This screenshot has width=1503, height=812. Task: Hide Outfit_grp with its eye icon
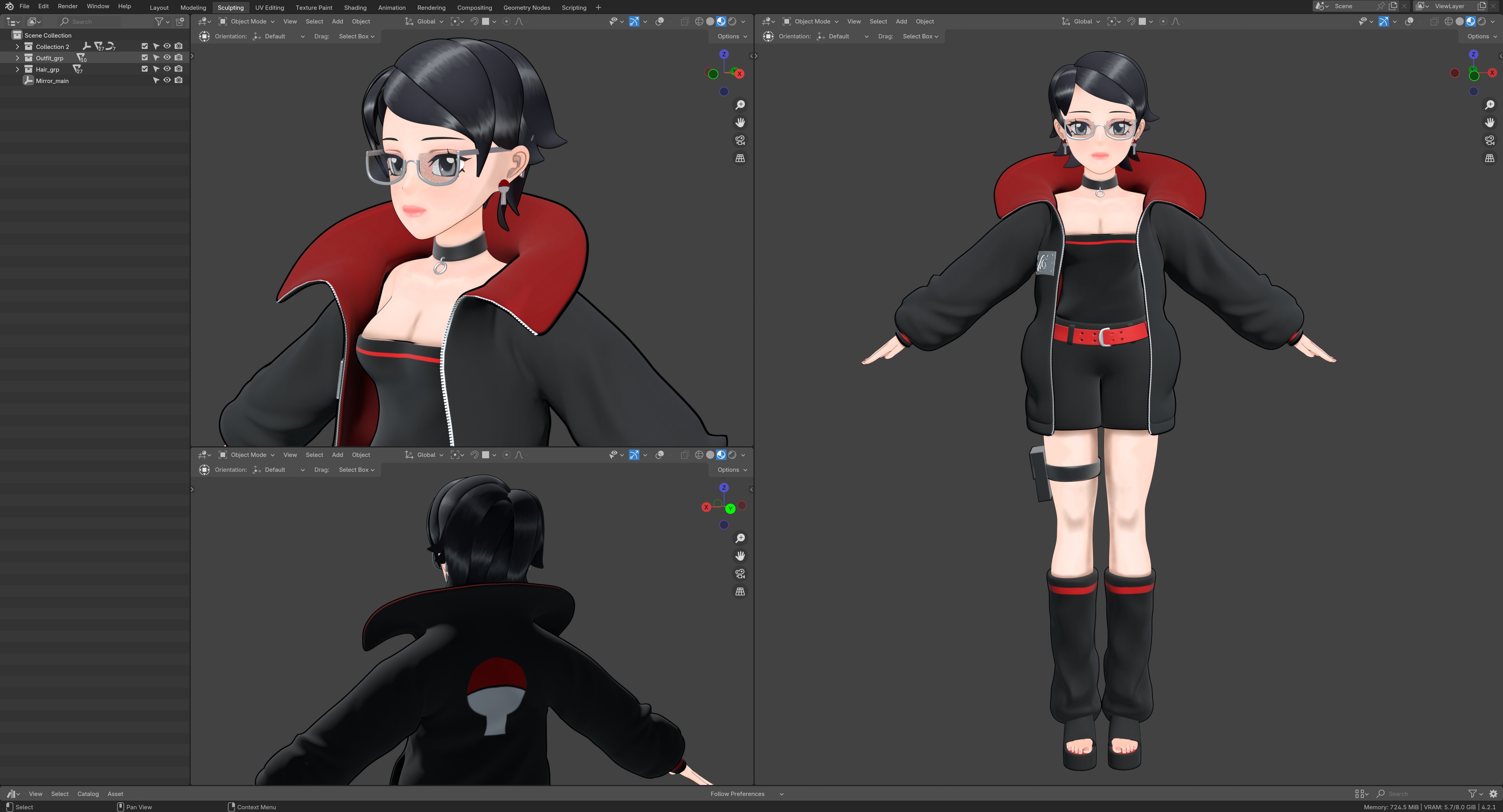167,58
